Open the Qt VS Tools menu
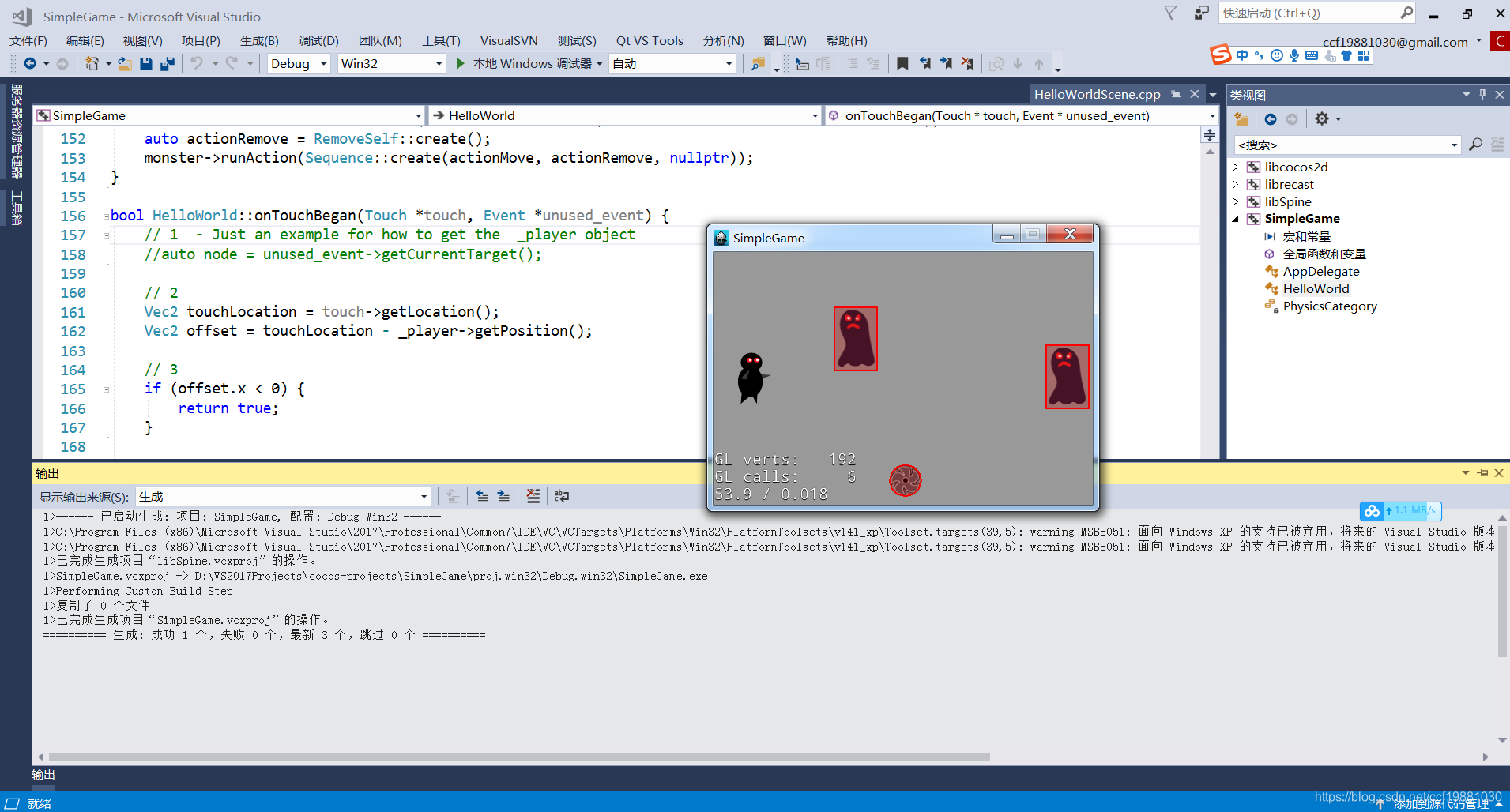Image resolution: width=1510 pixels, height=812 pixels. (650, 41)
